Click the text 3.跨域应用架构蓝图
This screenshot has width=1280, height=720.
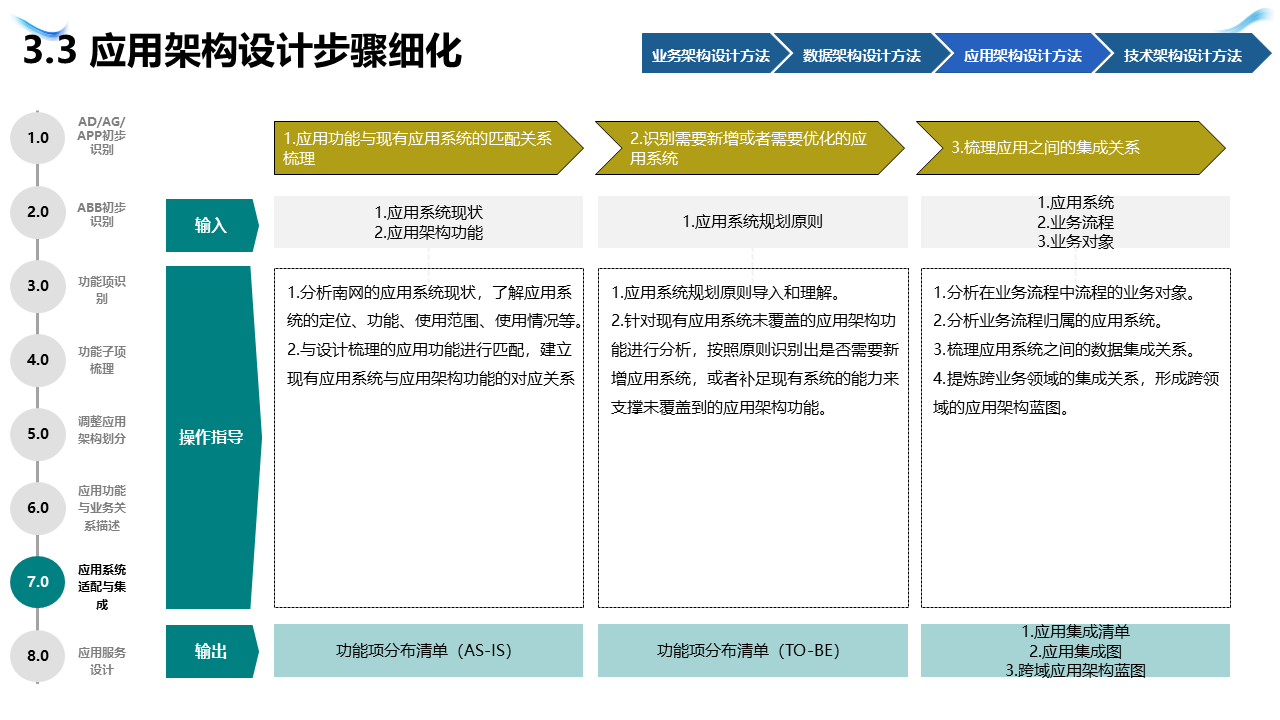(1075, 670)
